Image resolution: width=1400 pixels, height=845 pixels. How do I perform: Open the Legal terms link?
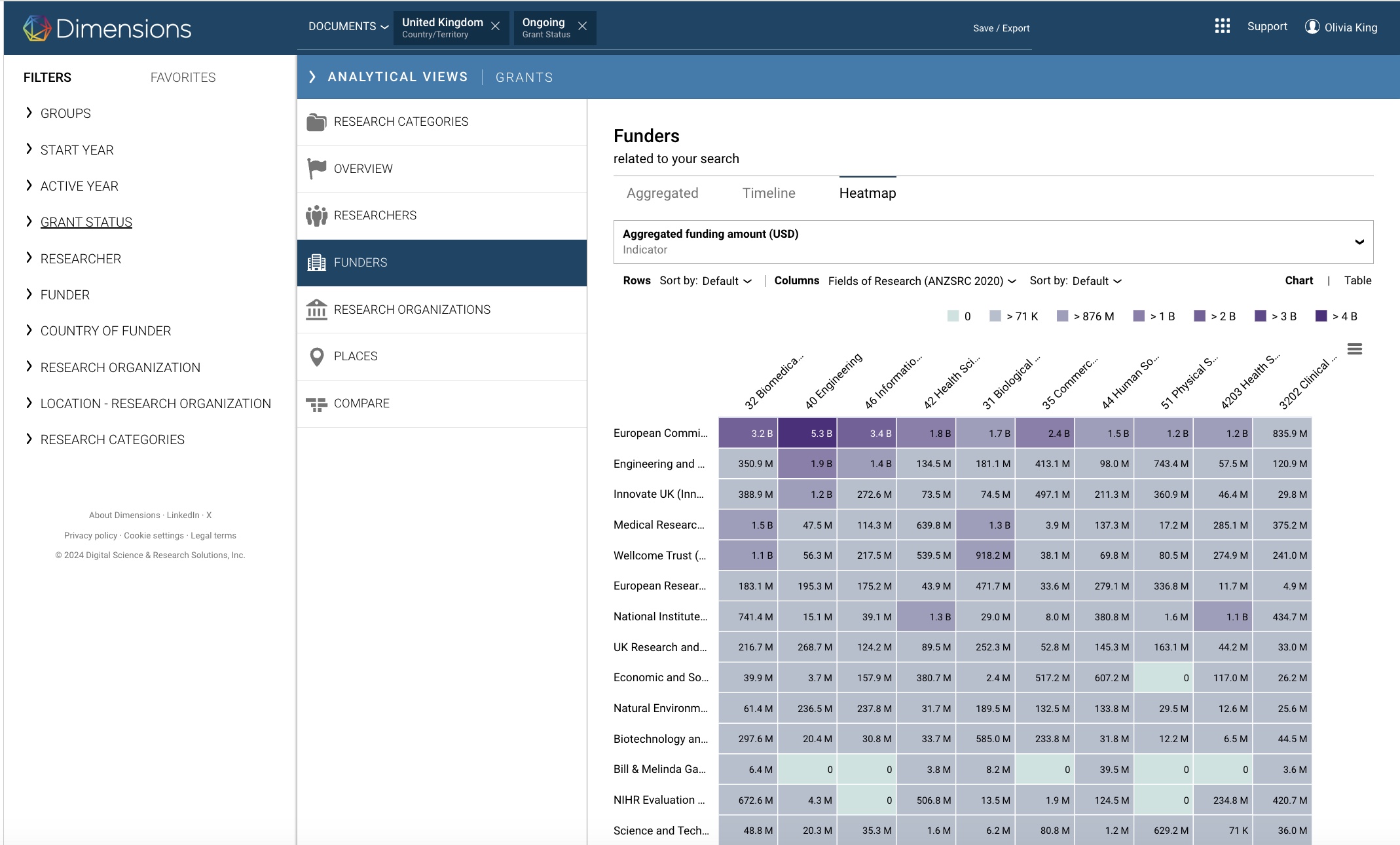point(213,536)
